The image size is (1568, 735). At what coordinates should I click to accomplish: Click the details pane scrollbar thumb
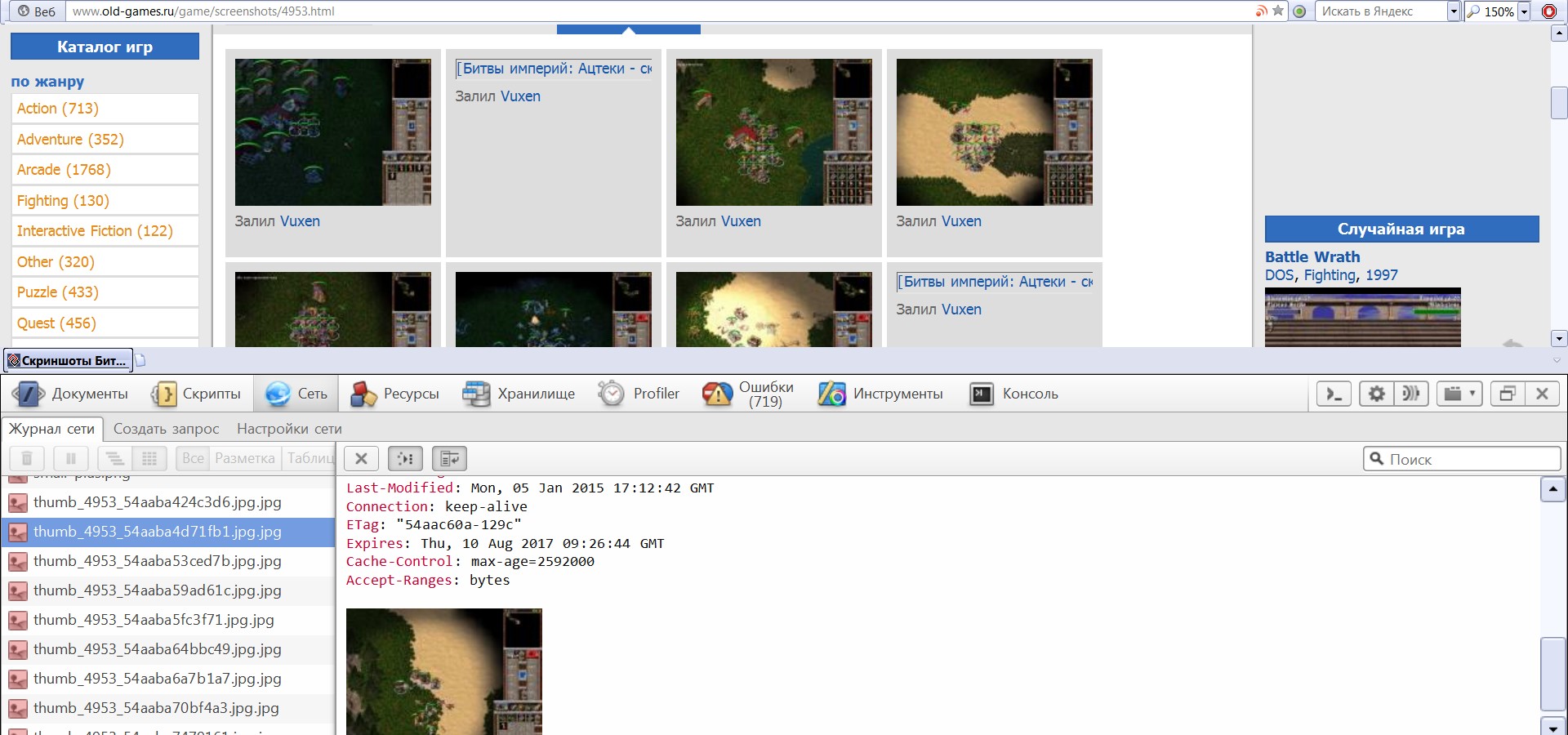click(x=1552, y=674)
